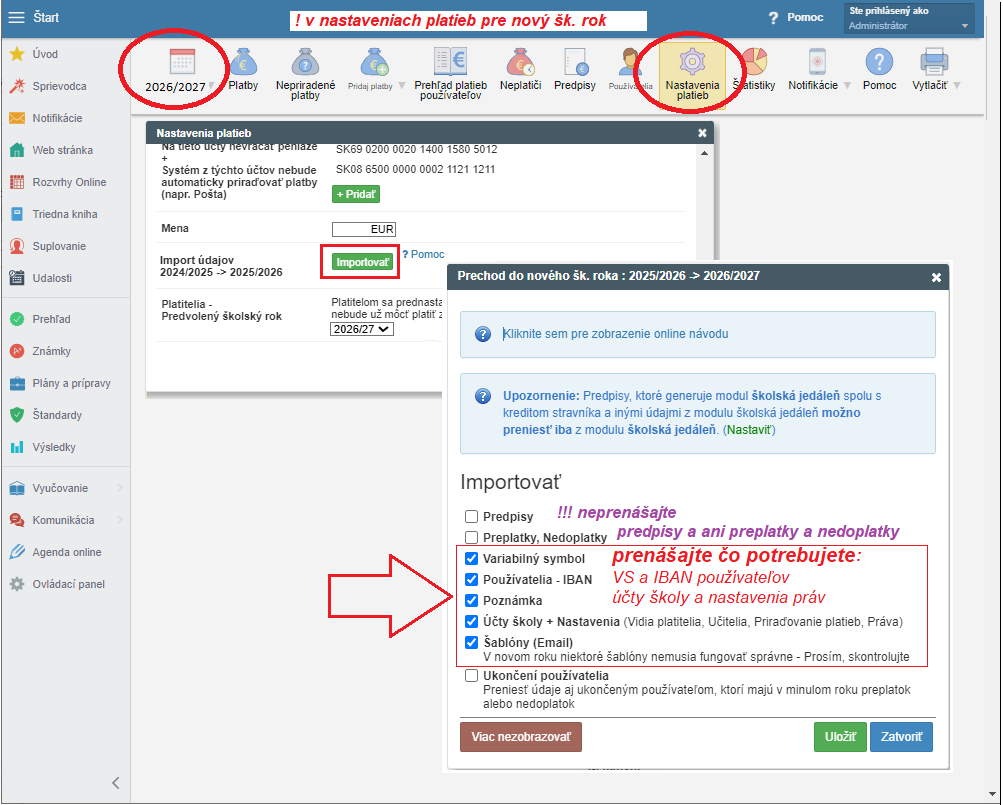
Task: Enable the Predpisy import checkbox
Action: [471, 516]
